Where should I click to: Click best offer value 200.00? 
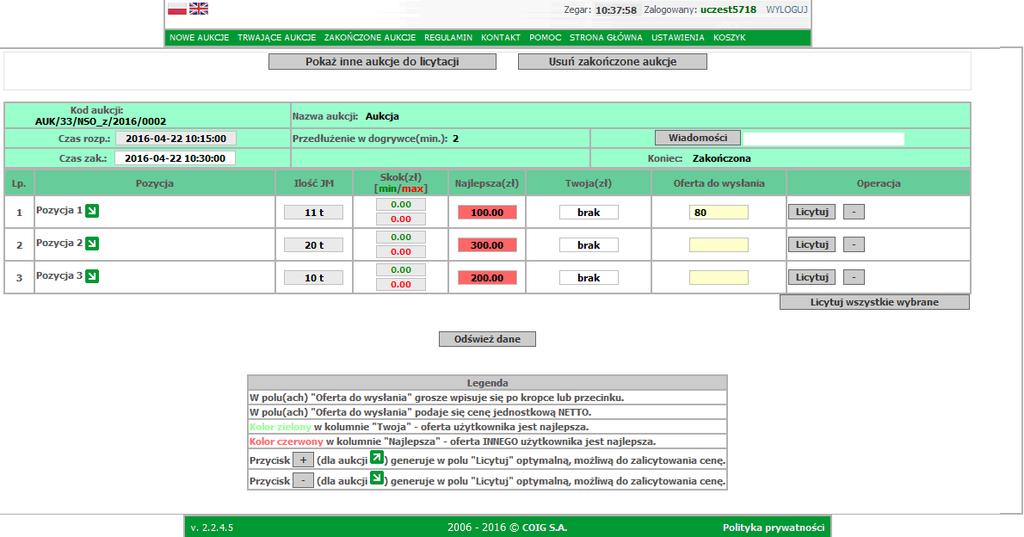click(487, 278)
